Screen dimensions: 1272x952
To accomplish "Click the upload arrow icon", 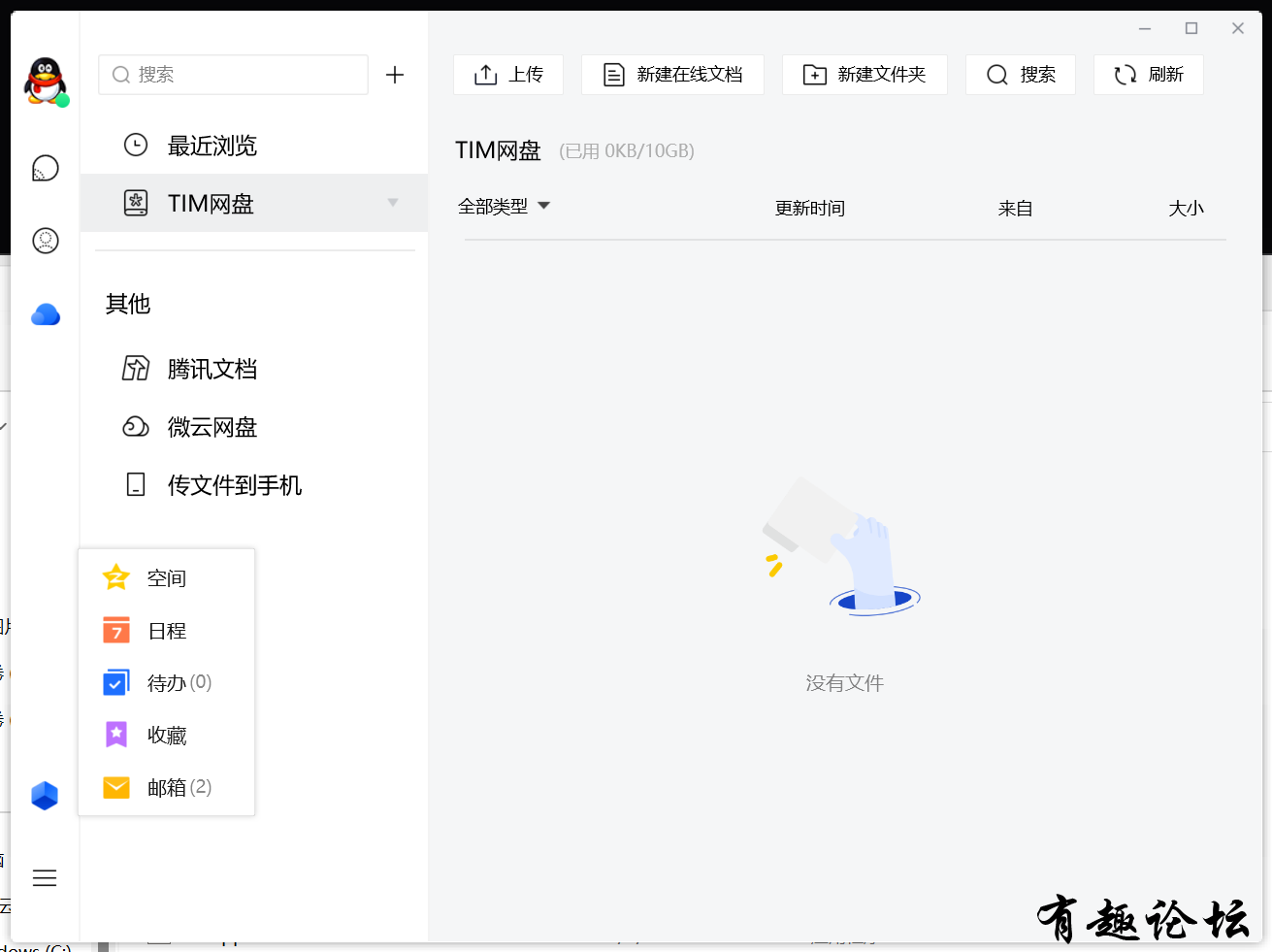I will (486, 75).
